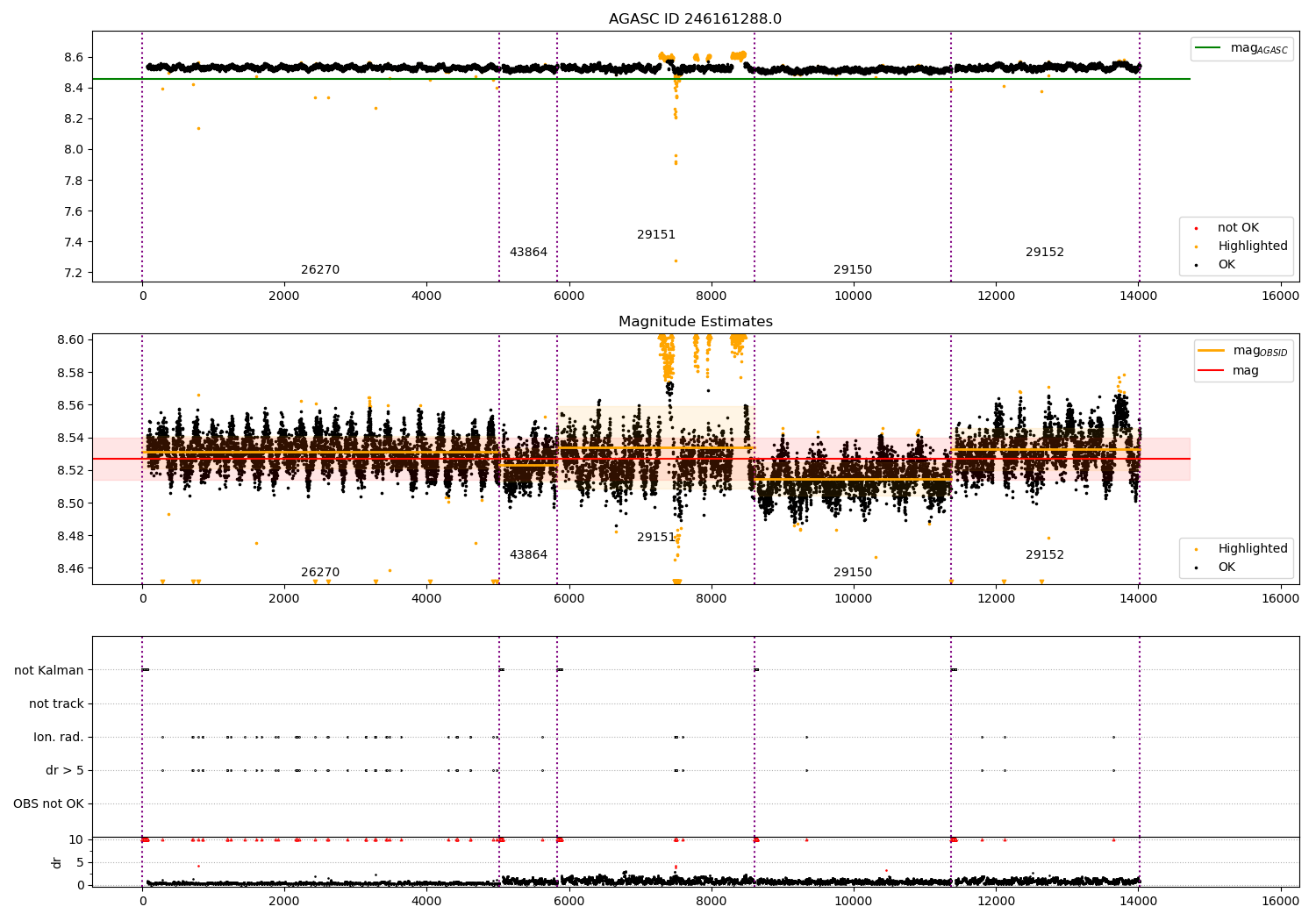This screenshot has height=921, width=1316.
Task: Click obsid label 29151 in the middle plot
Action: click(x=656, y=538)
